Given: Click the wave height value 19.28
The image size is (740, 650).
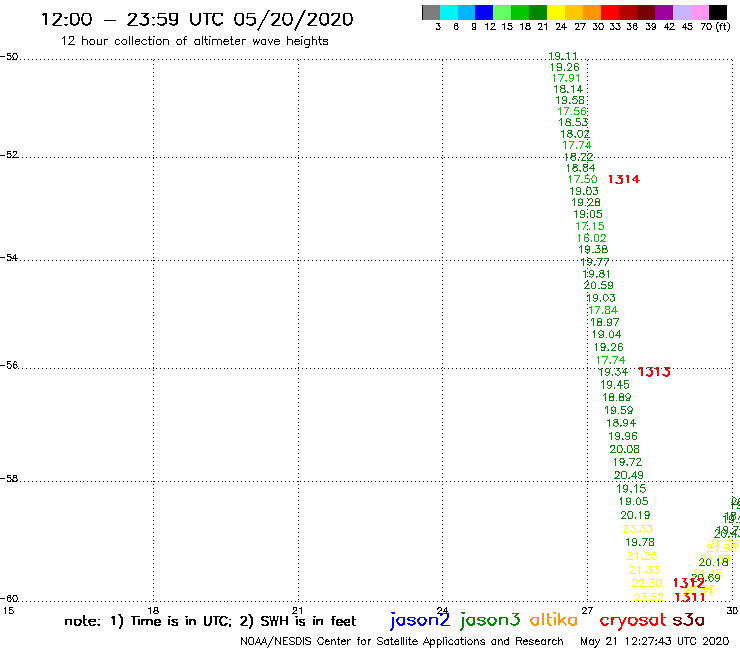Looking at the screenshot, I should coord(586,203).
